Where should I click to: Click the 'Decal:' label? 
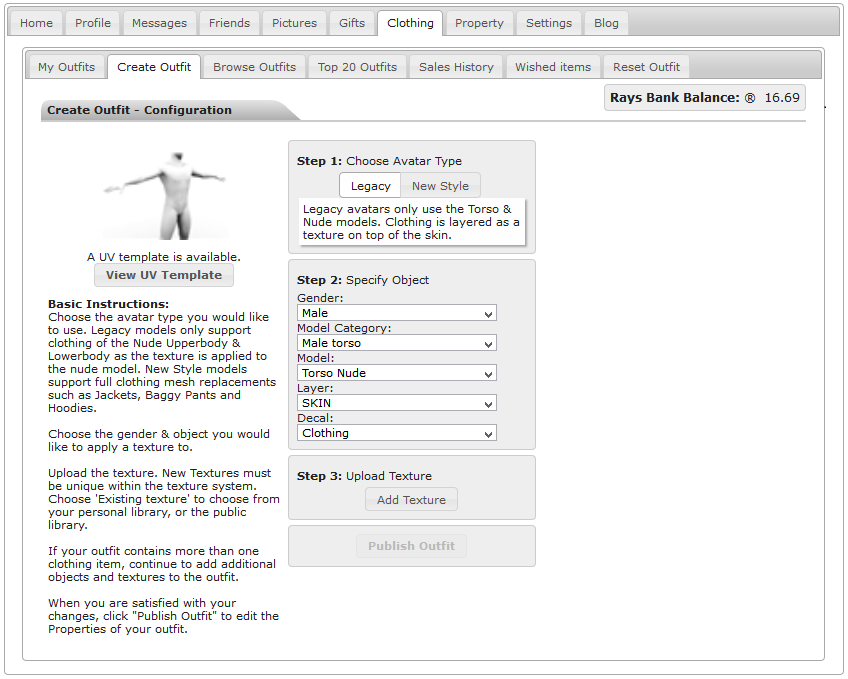click(x=315, y=418)
